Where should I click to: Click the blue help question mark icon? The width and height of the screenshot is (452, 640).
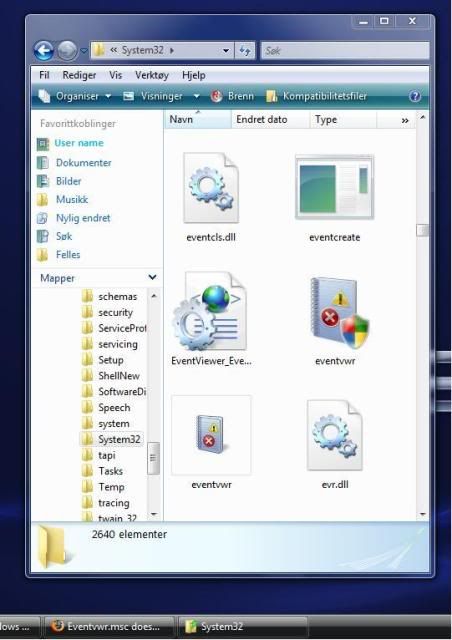click(x=415, y=96)
